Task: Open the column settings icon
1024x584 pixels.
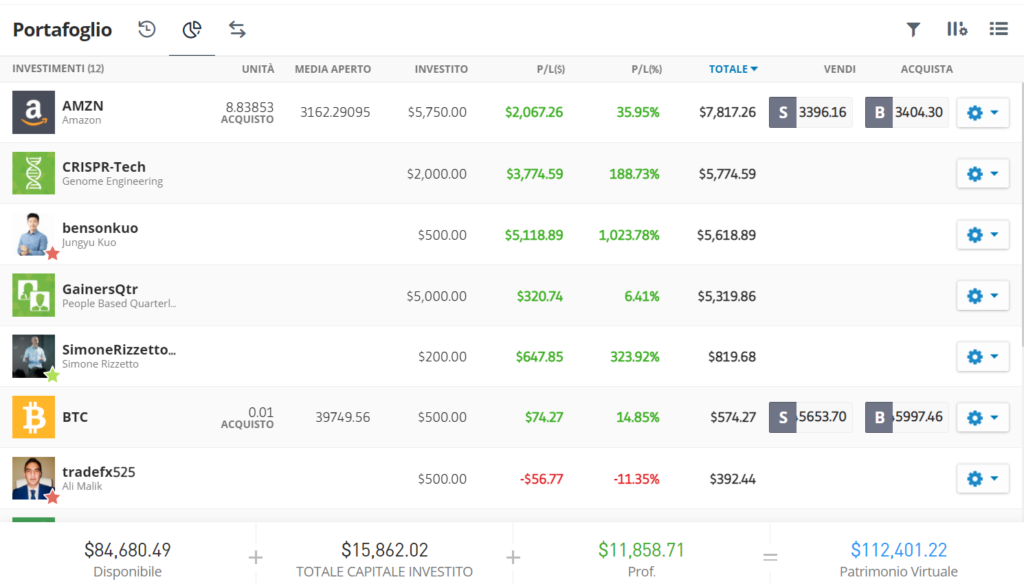Action: pyautogui.click(x=957, y=29)
